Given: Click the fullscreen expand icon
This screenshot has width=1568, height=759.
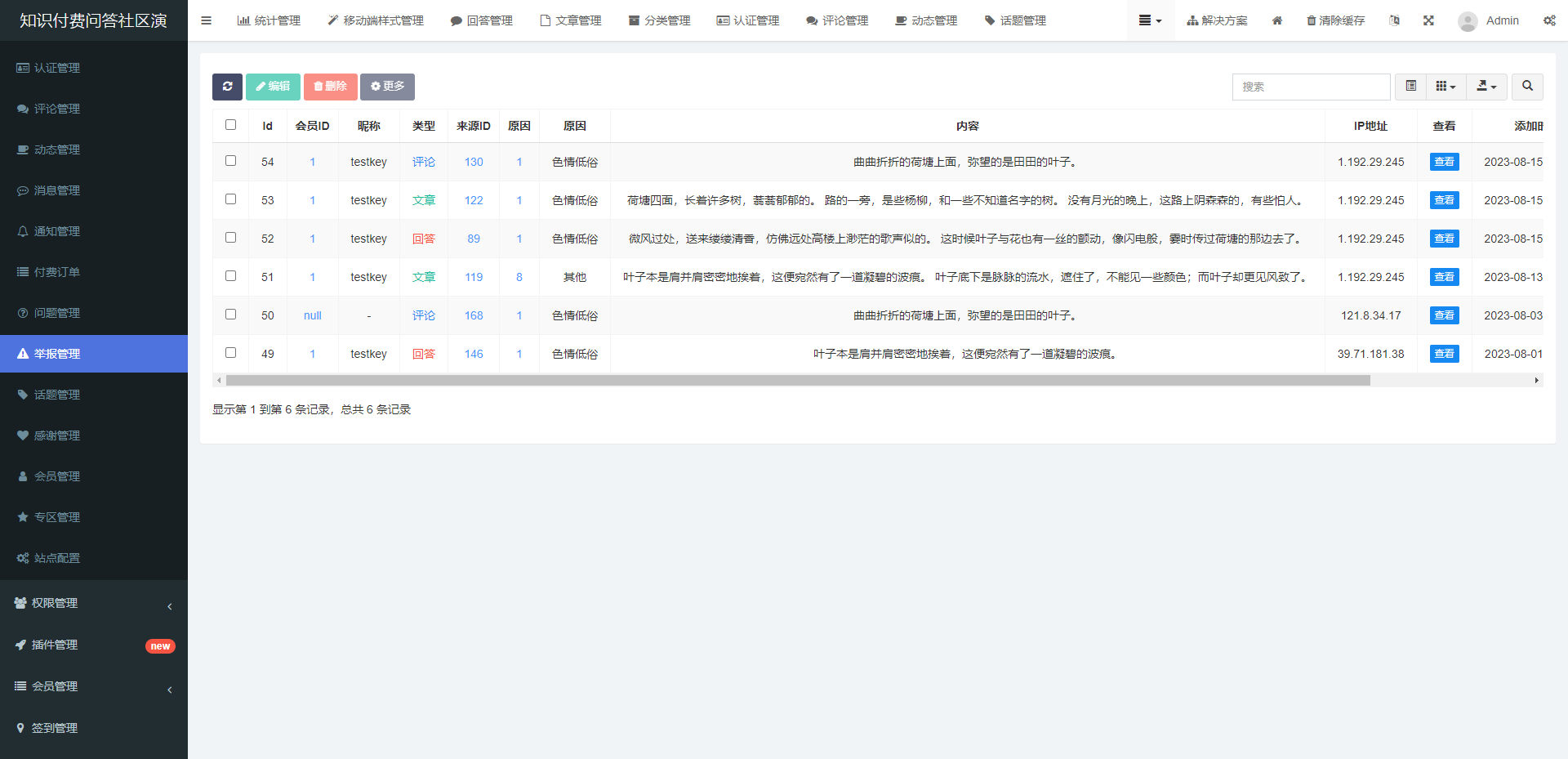Looking at the screenshot, I should coord(1428,20).
